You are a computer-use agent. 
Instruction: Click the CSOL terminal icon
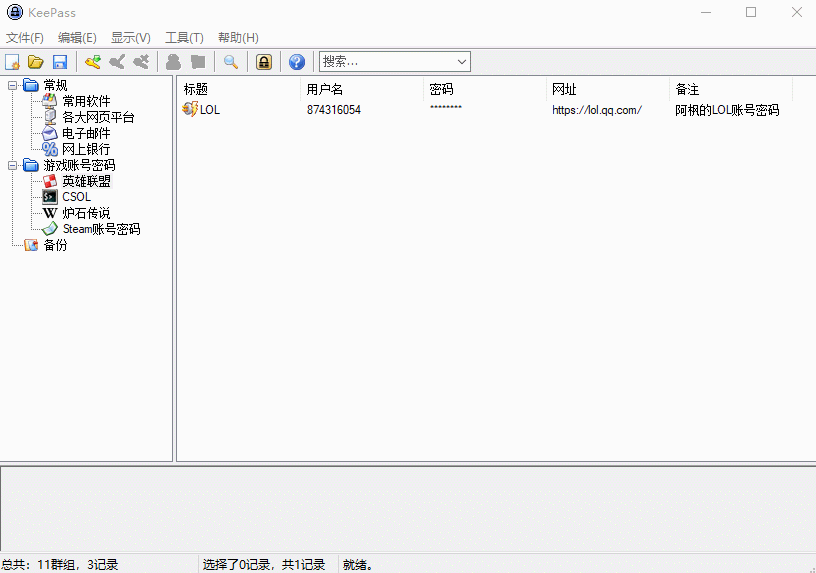(x=50, y=197)
